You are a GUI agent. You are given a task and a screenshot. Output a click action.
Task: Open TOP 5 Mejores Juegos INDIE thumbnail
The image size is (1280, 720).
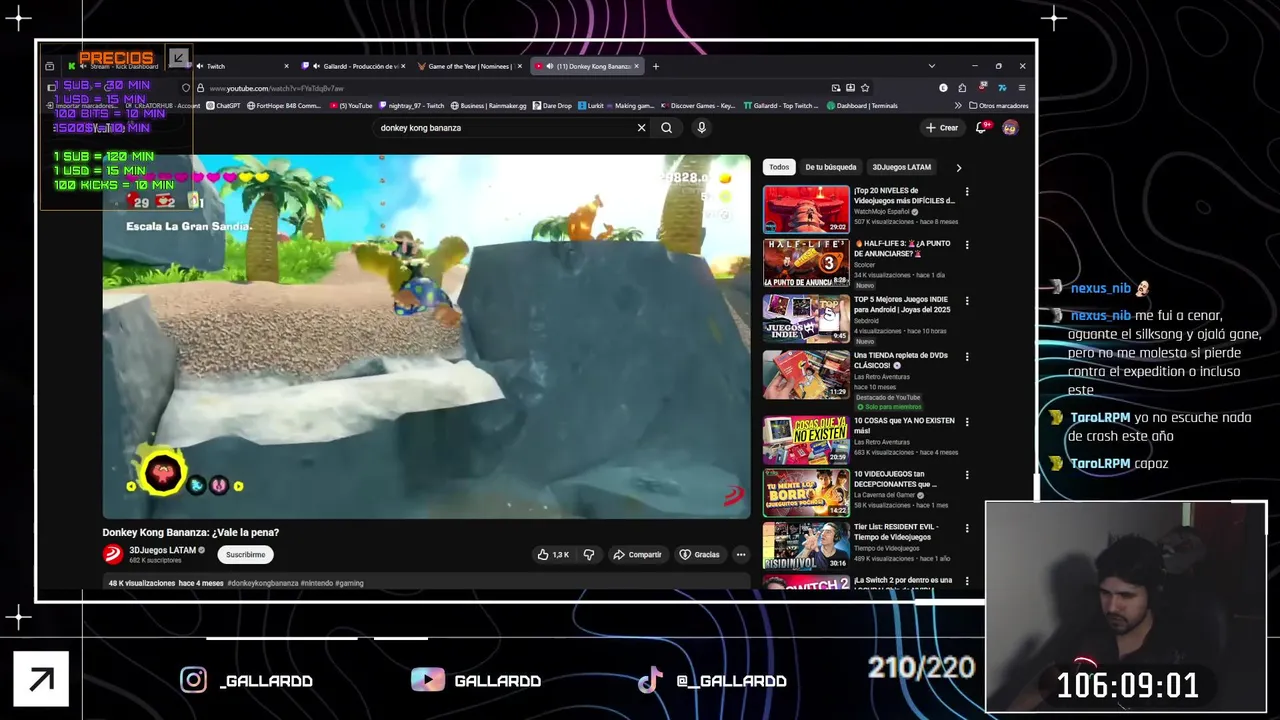coord(806,318)
